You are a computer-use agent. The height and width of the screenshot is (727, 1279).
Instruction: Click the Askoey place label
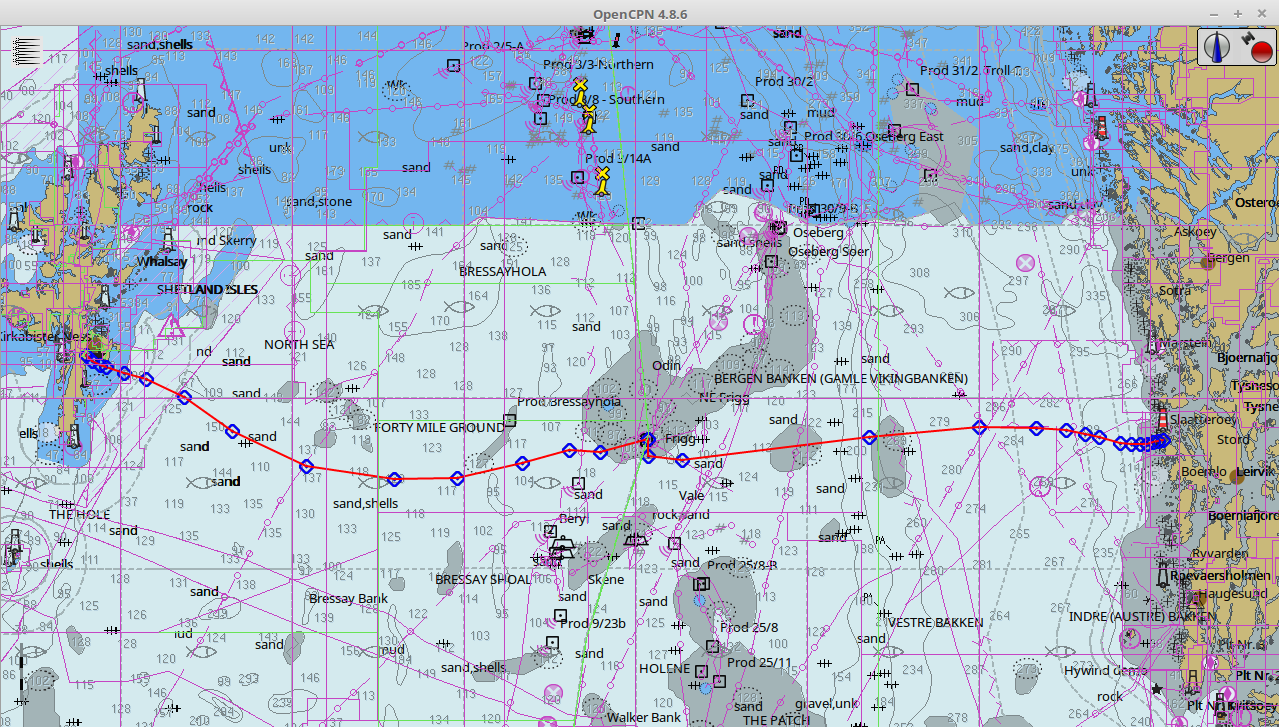coord(1196,231)
